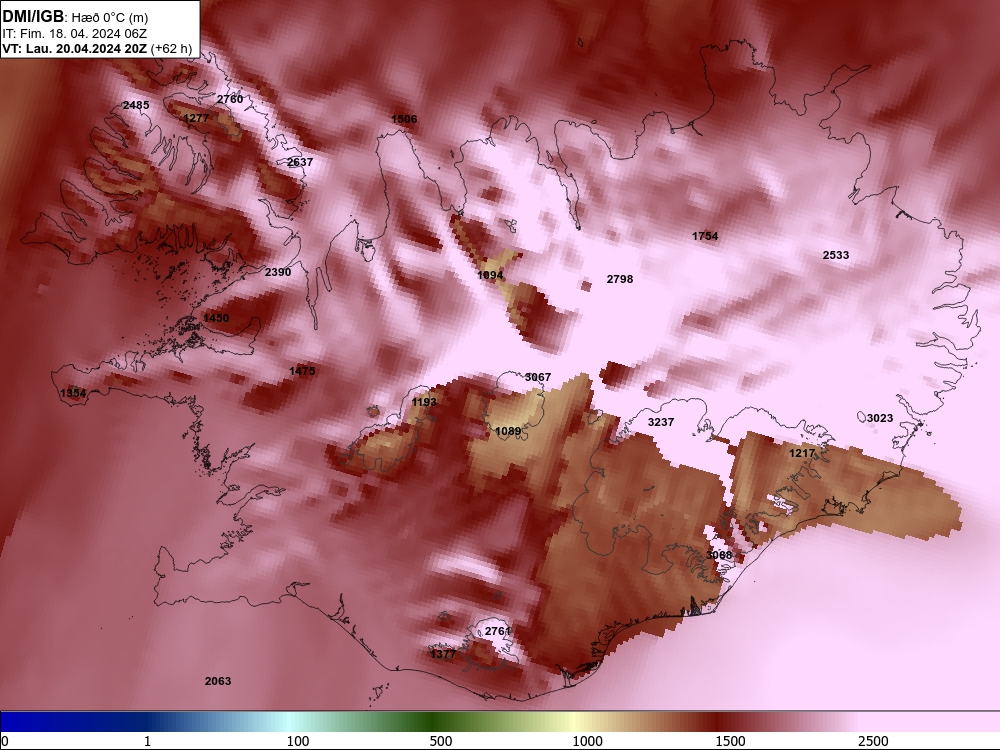
Task: Click the 1000 label on the color scale
Action: [587, 741]
